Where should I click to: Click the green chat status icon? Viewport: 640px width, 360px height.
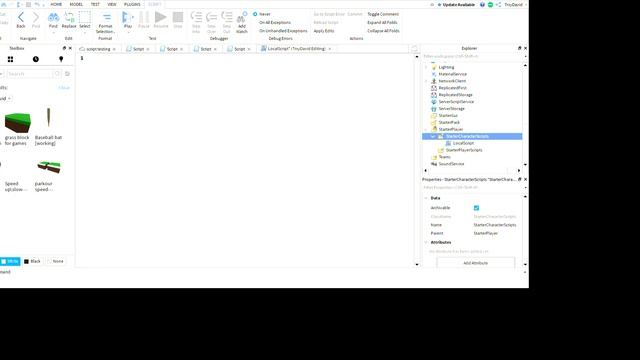point(491,4)
